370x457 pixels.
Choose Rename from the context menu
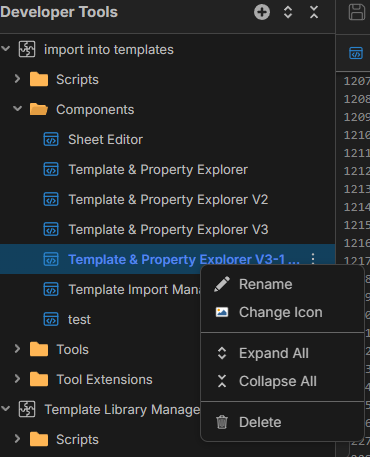282,284
